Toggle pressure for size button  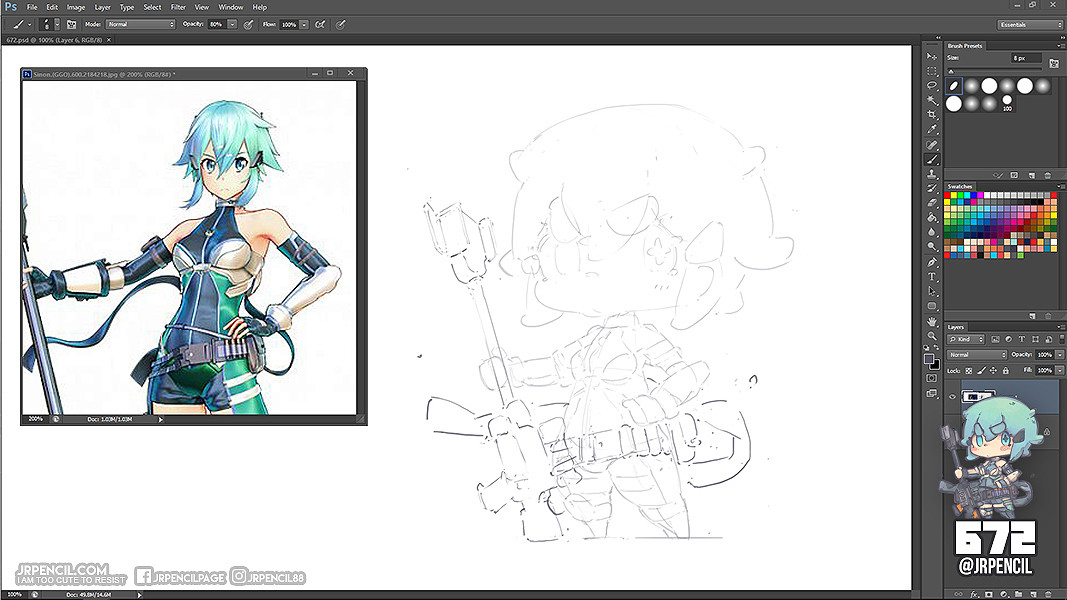tap(341, 24)
